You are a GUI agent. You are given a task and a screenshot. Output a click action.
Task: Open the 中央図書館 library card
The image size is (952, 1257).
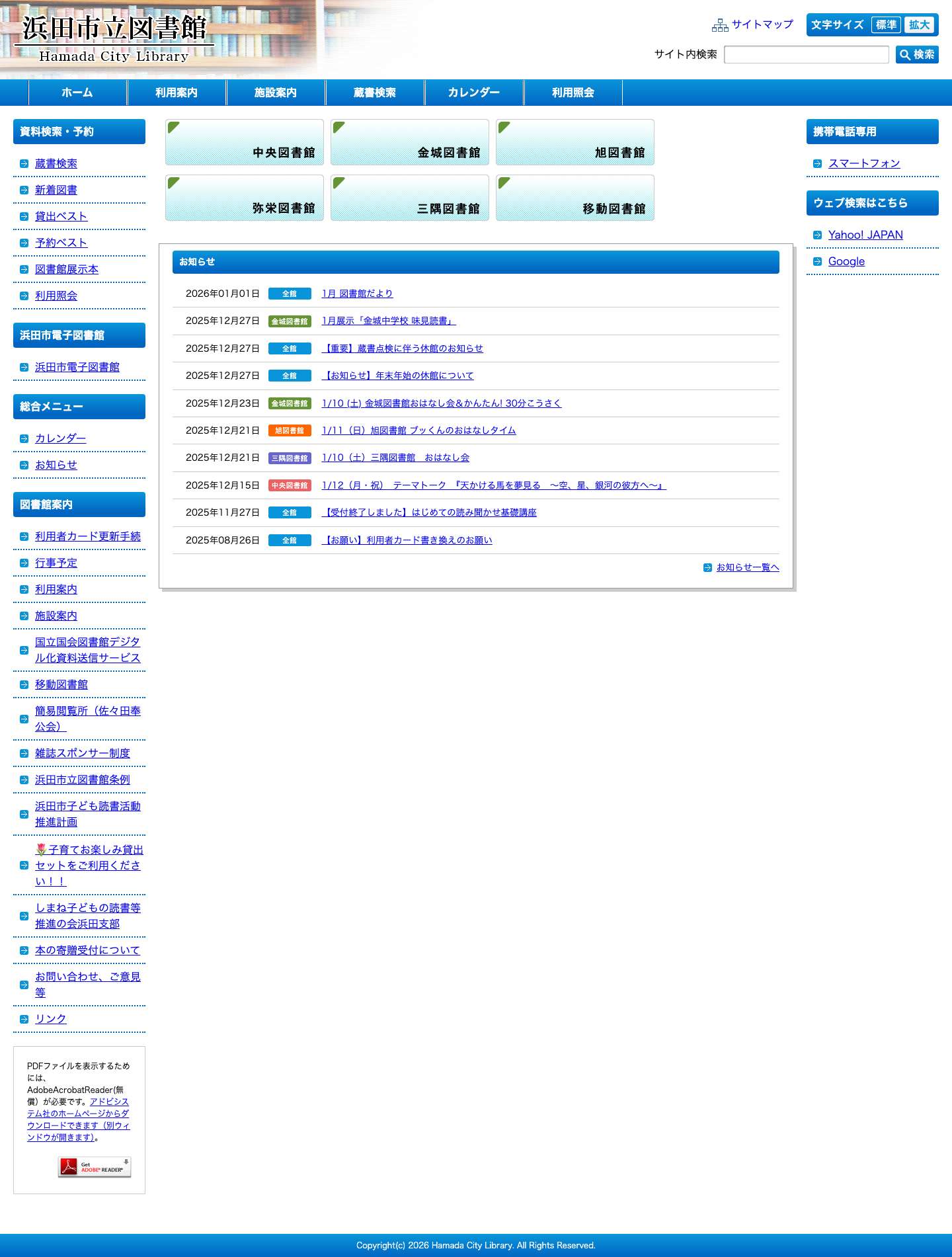(x=245, y=142)
